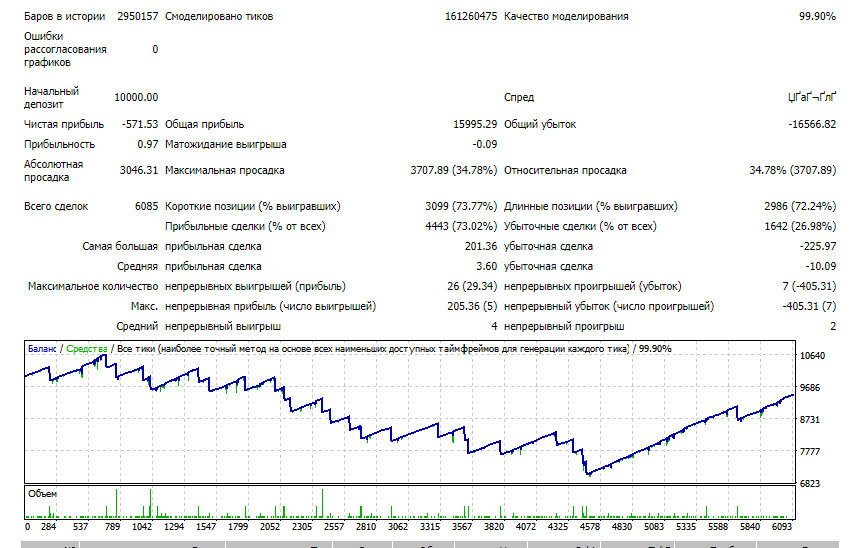Select the 'Максимальная просадка' label
Image resolution: width=857 pixels, height=548 pixels.
pos(225,170)
